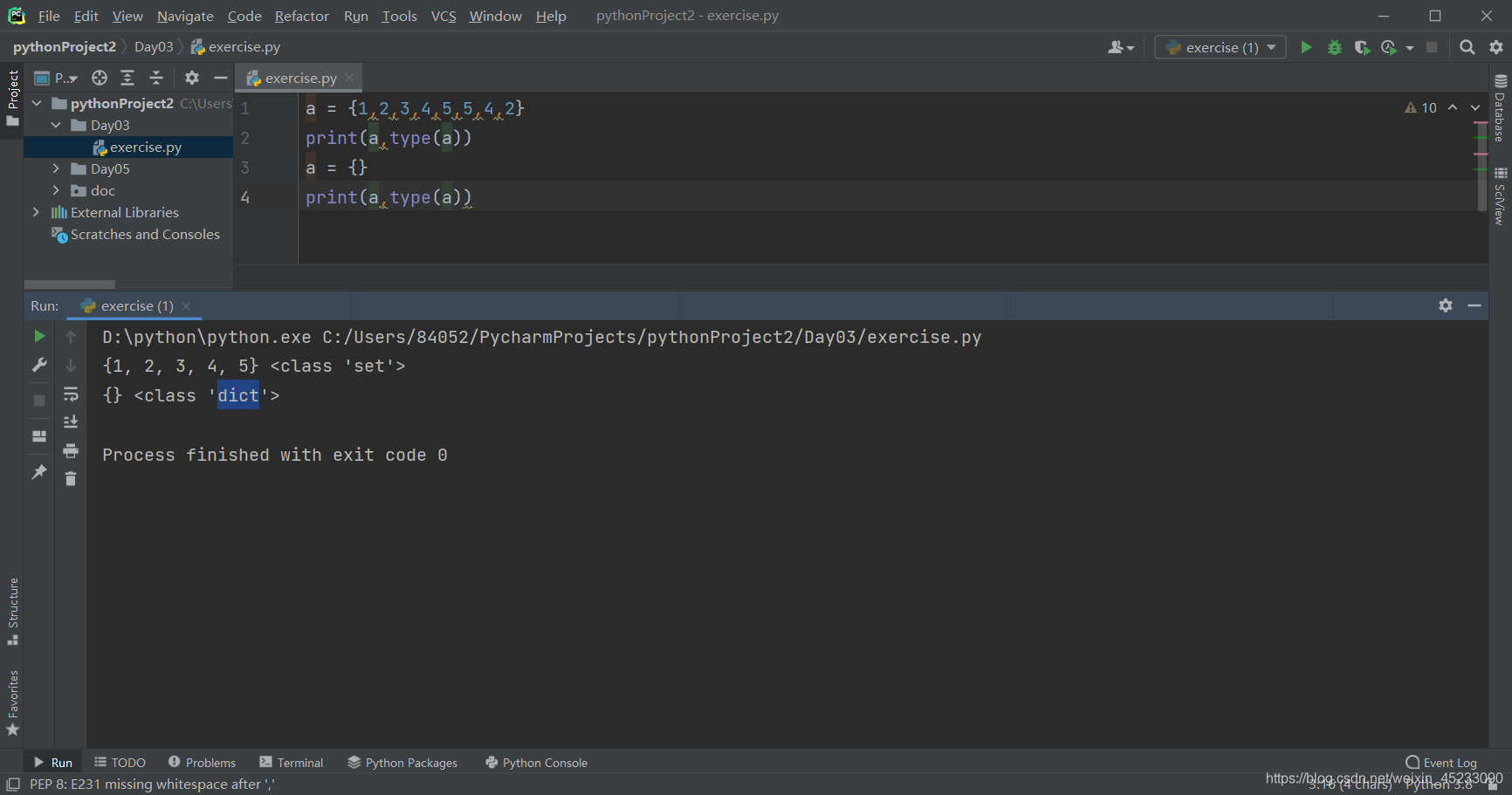Close the exercise (1) run tab
1512x795 pixels.
click(186, 305)
